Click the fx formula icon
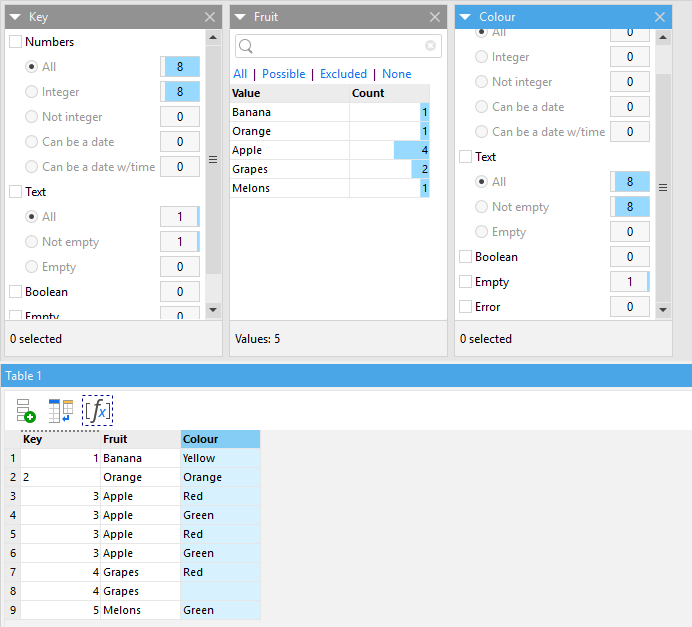The height and width of the screenshot is (627, 692). (x=97, y=410)
